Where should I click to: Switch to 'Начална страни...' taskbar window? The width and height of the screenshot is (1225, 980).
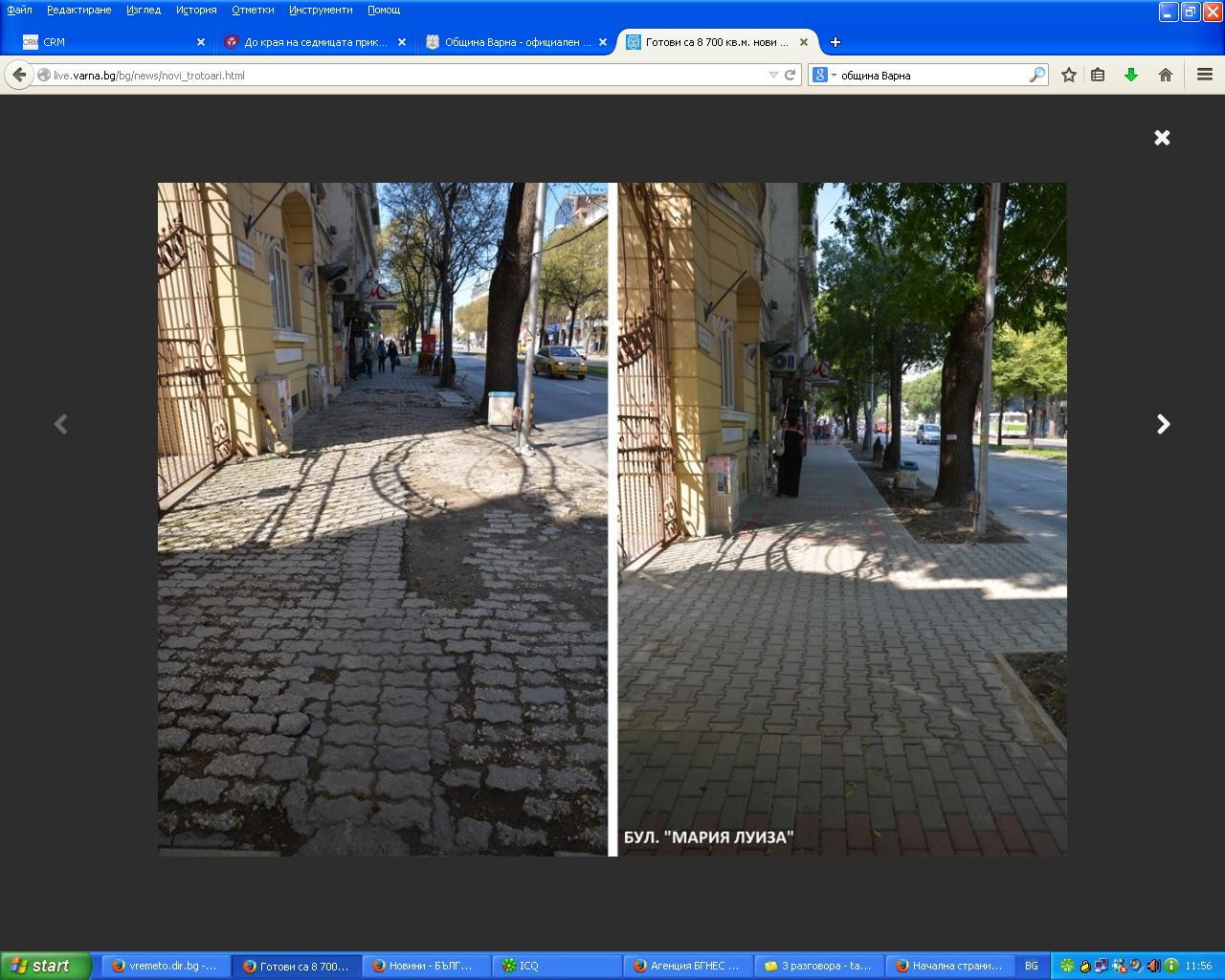pos(948,966)
